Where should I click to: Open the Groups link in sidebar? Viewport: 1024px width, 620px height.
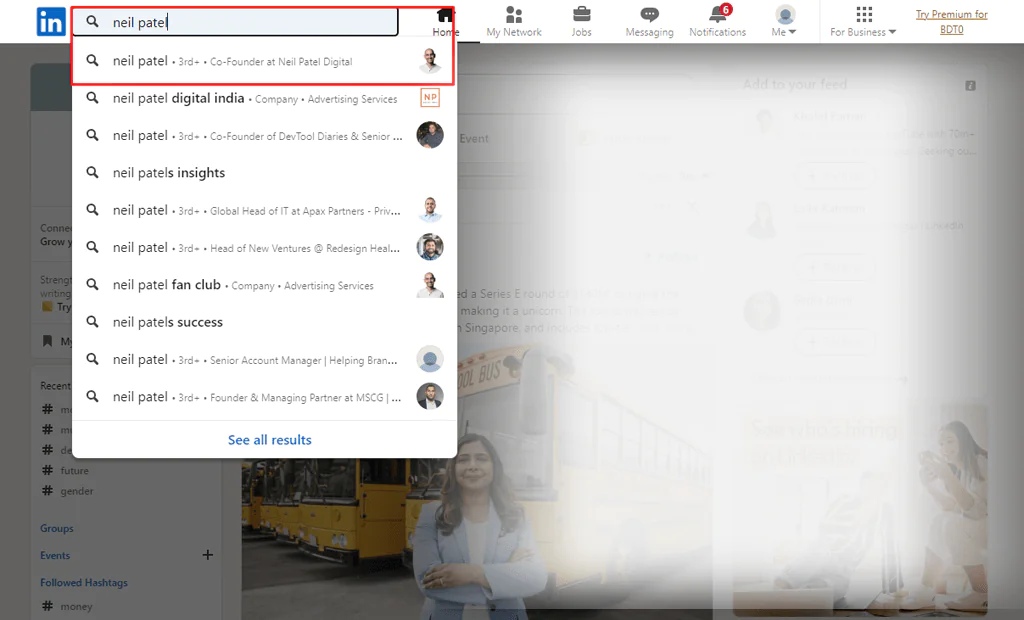pyautogui.click(x=57, y=528)
